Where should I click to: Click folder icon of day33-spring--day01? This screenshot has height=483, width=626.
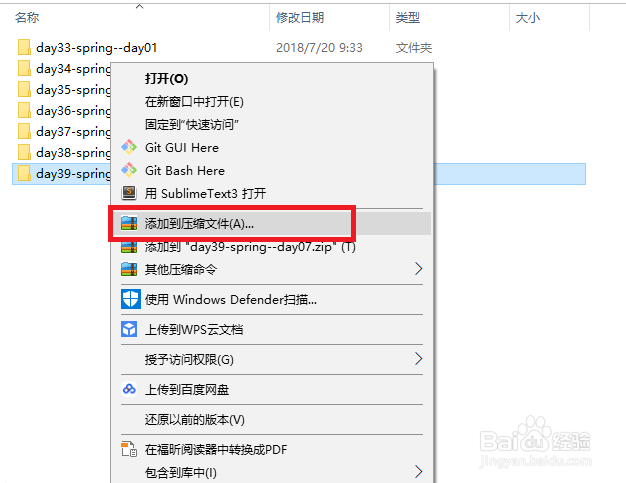pos(24,48)
